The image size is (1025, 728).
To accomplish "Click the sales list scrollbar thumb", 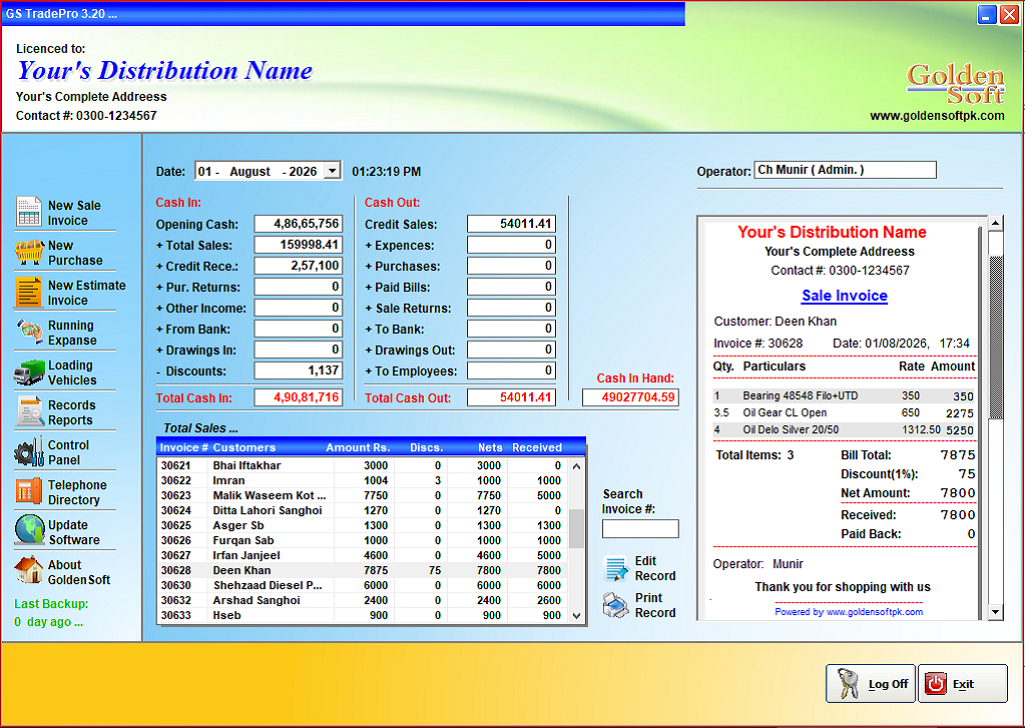I will point(576,529).
